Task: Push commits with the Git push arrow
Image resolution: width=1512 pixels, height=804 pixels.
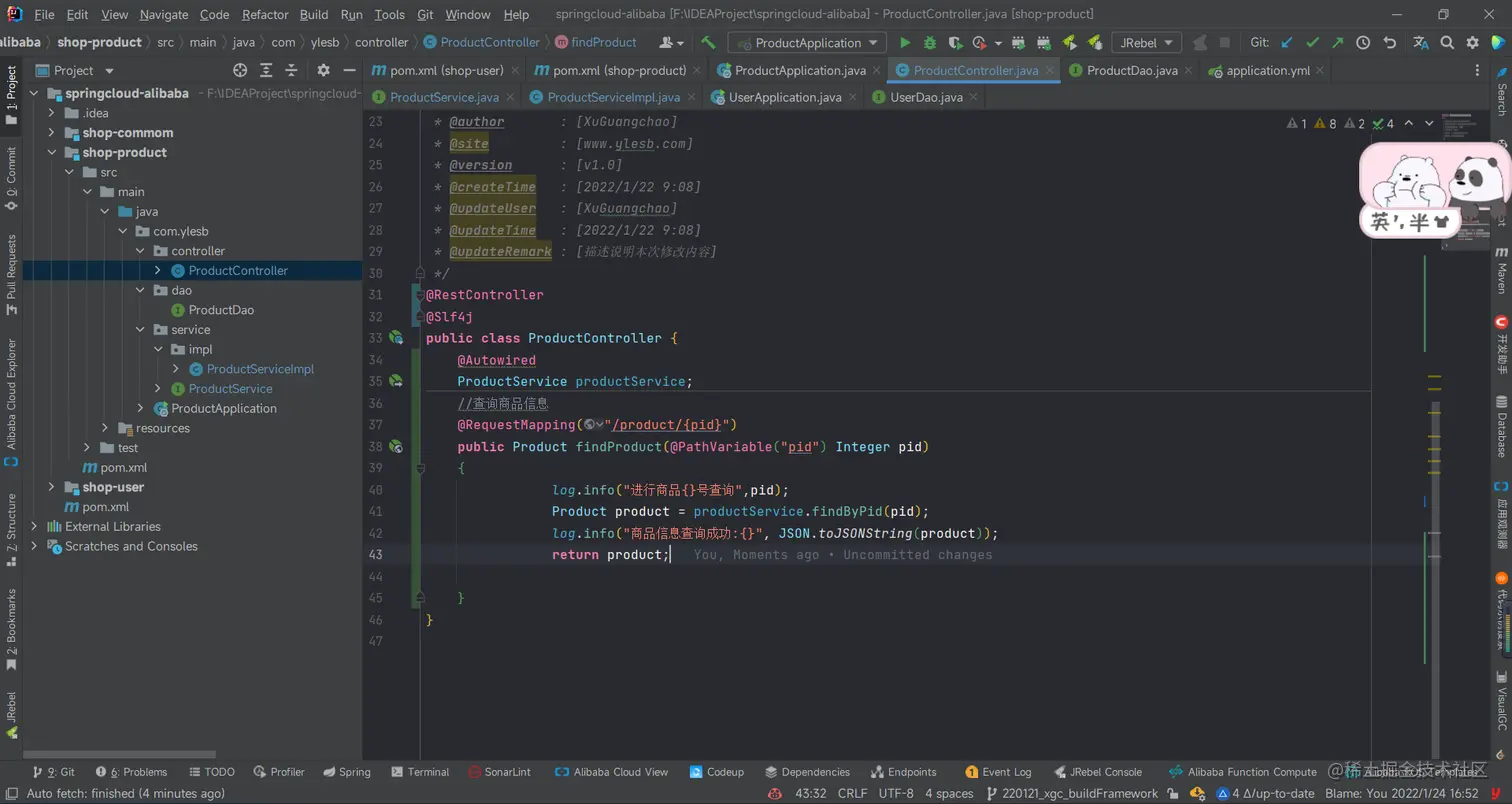Action: tap(1337, 43)
